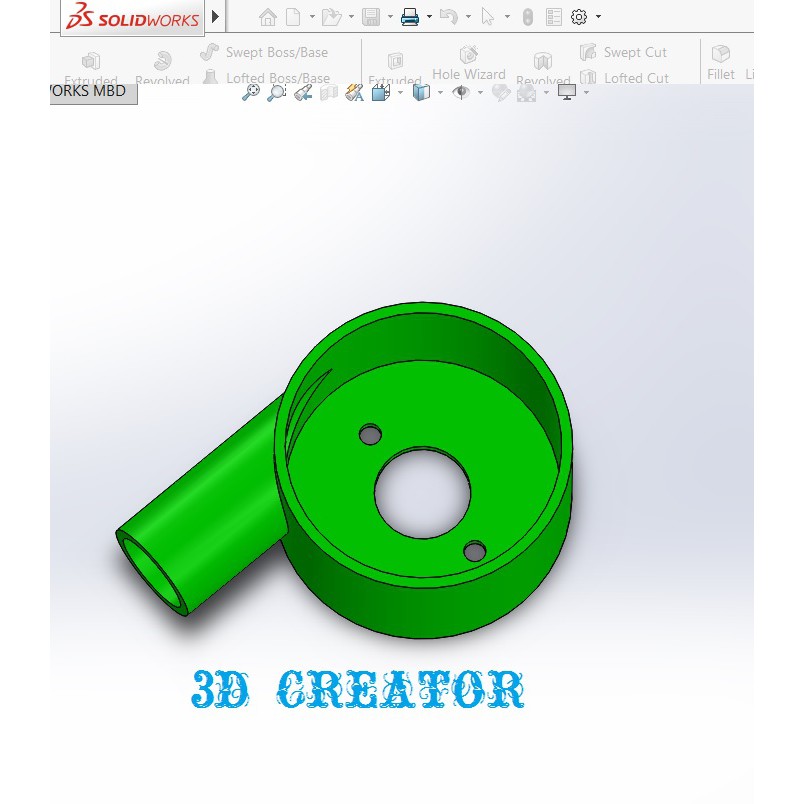804x804 pixels.
Task: Open the View Orientation cube icon
Action: [381, 93]
